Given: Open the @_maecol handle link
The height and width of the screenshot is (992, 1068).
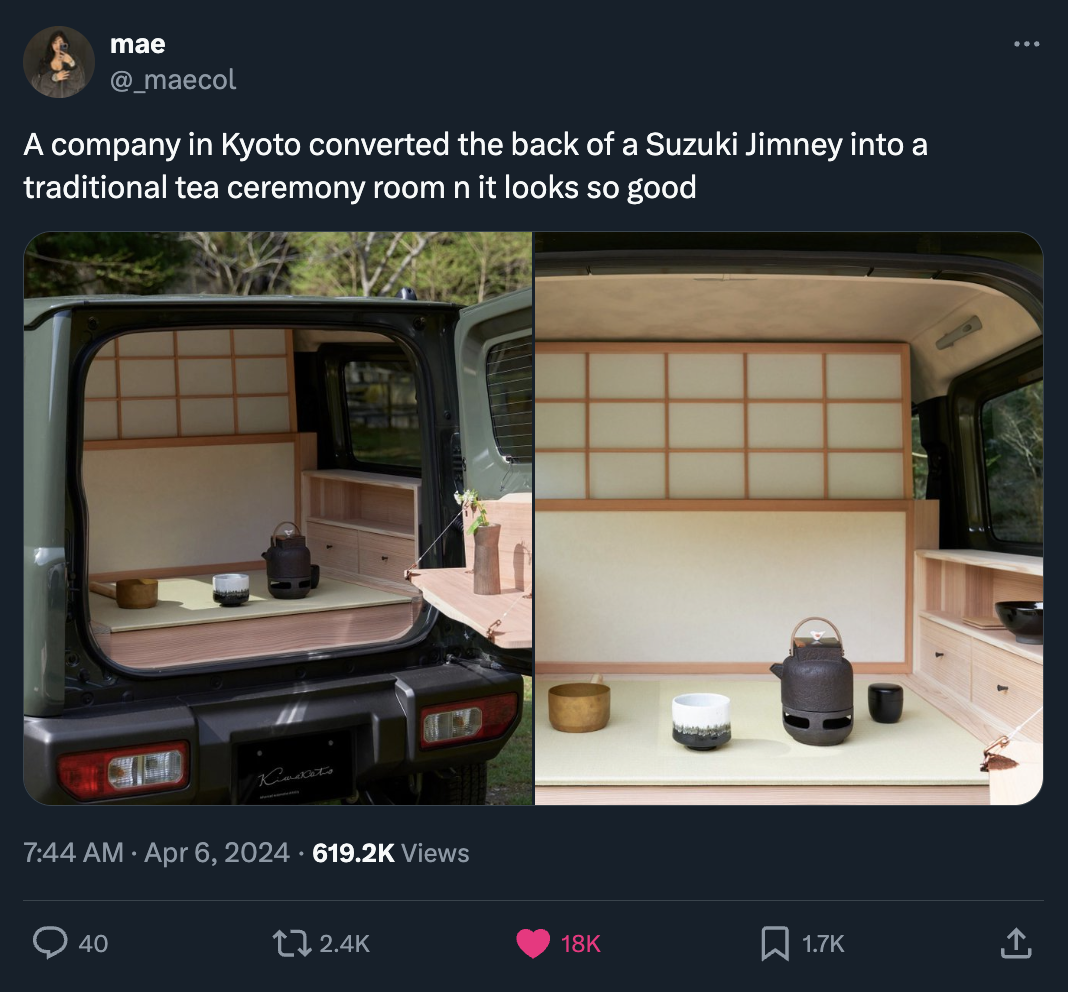Looking at the screenshot, I should pos(173,80).
